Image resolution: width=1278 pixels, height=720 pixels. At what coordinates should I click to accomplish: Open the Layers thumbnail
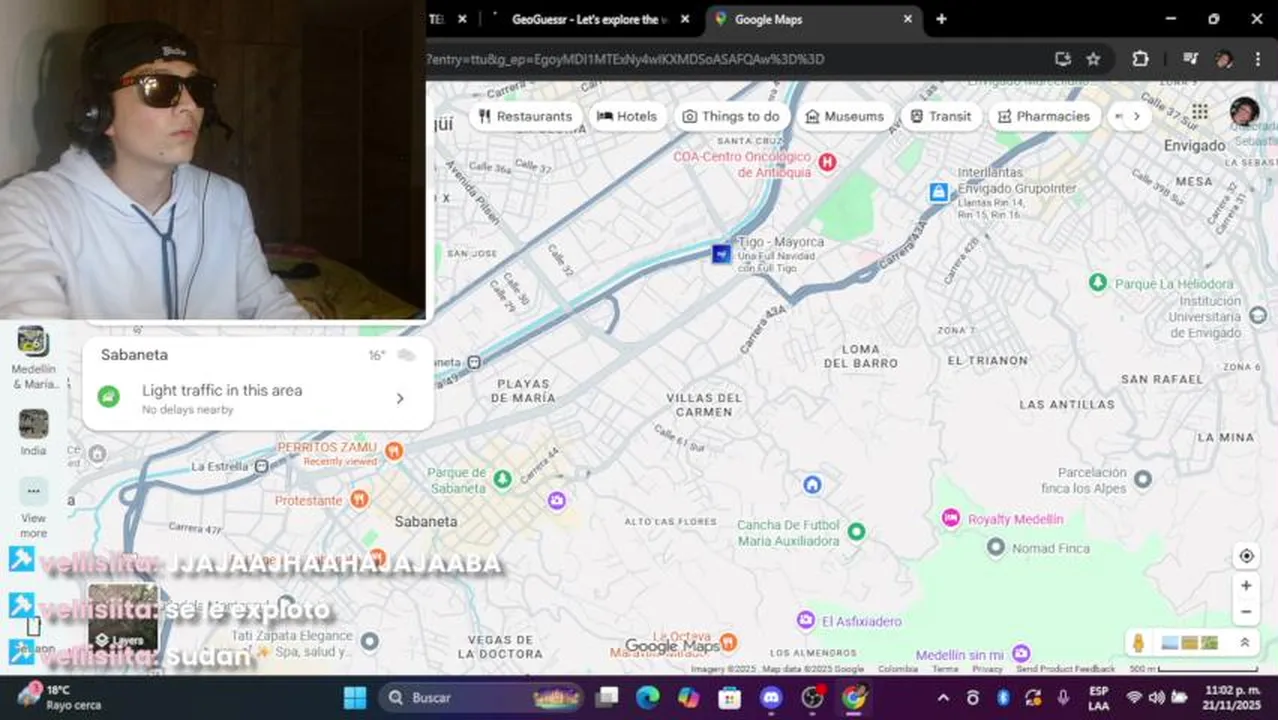click(123, 617)
